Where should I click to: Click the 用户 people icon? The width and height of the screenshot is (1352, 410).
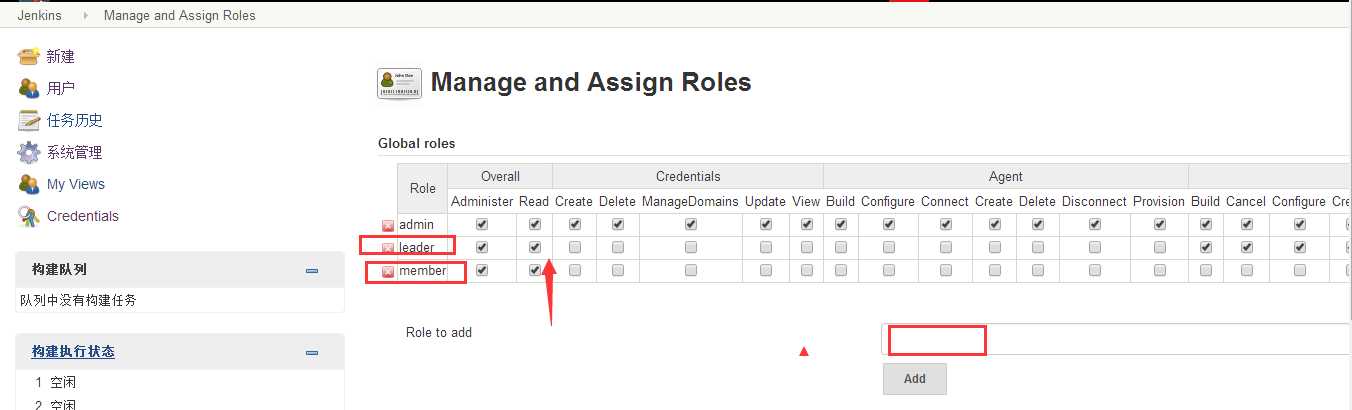tap(29, 88)
